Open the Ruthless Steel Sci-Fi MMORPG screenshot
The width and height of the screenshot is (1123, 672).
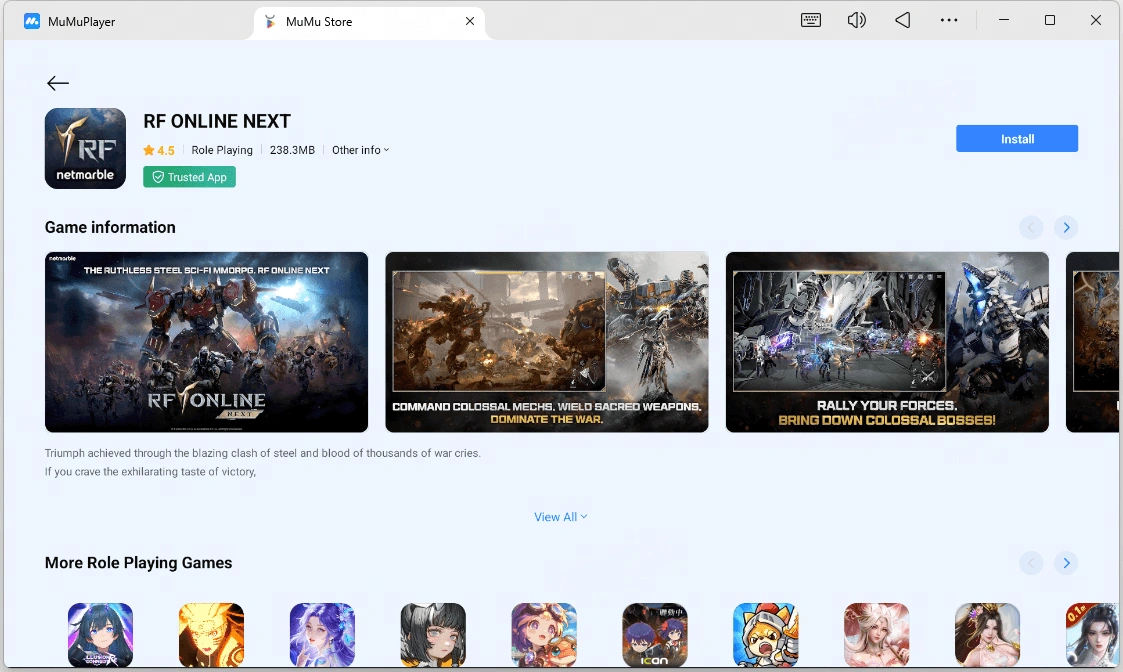click(x=206, y=342)
